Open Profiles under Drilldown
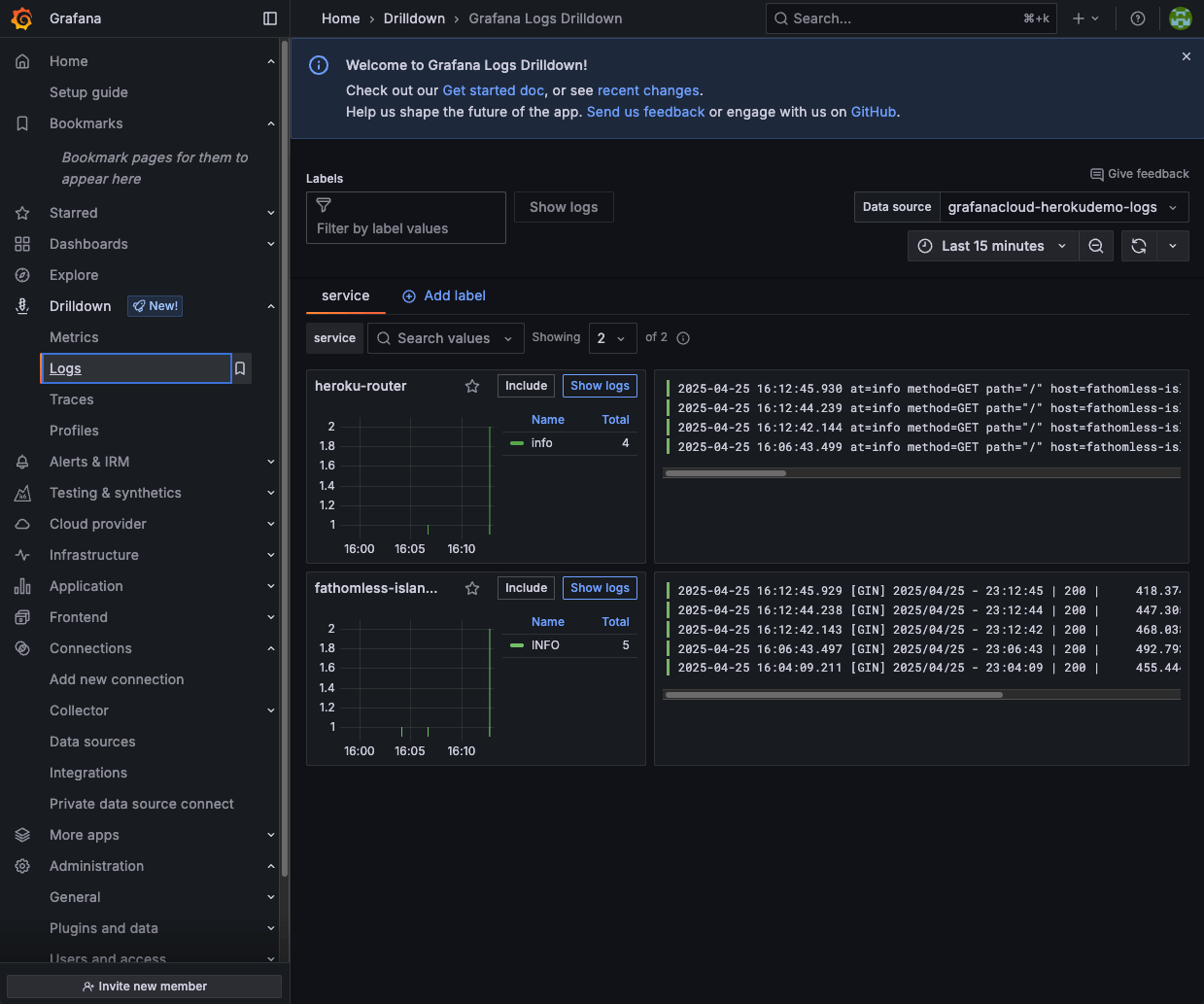 click(74, 431)
